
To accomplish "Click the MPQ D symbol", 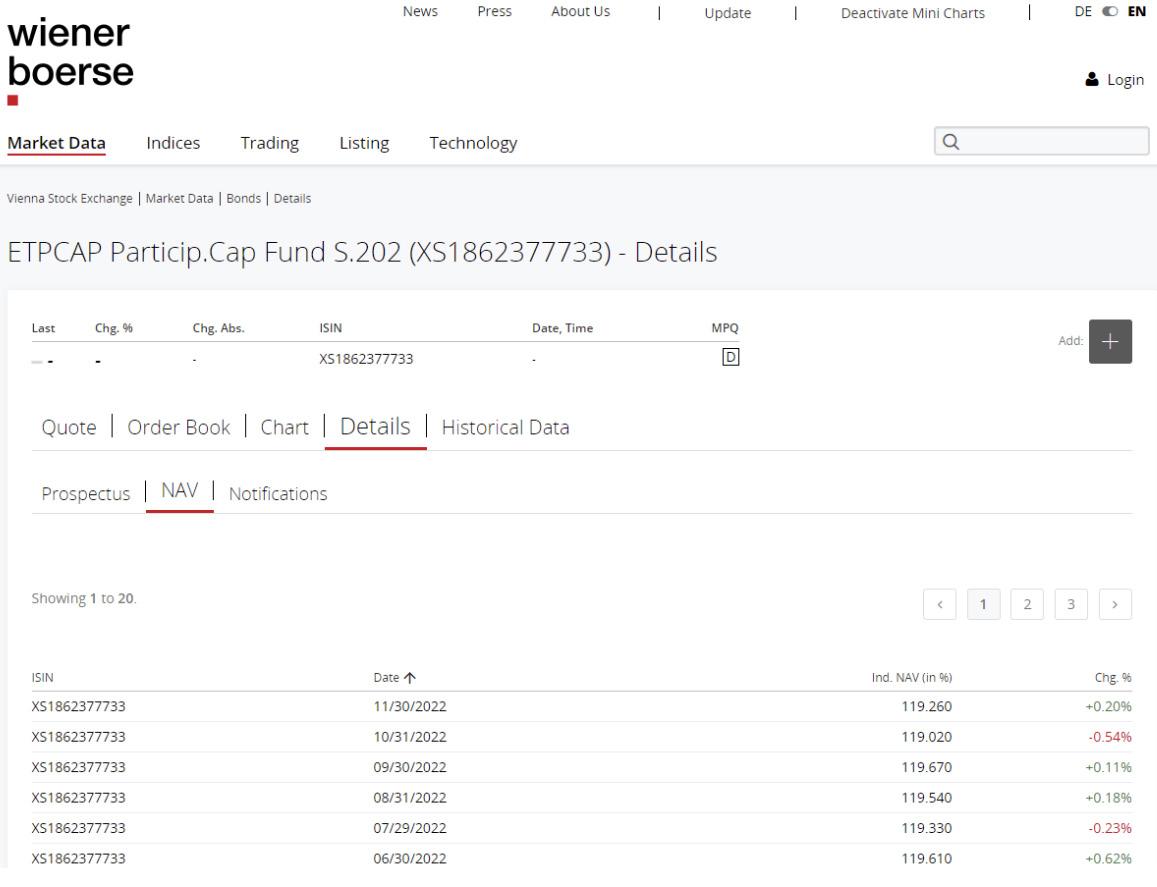I will 731,358.
